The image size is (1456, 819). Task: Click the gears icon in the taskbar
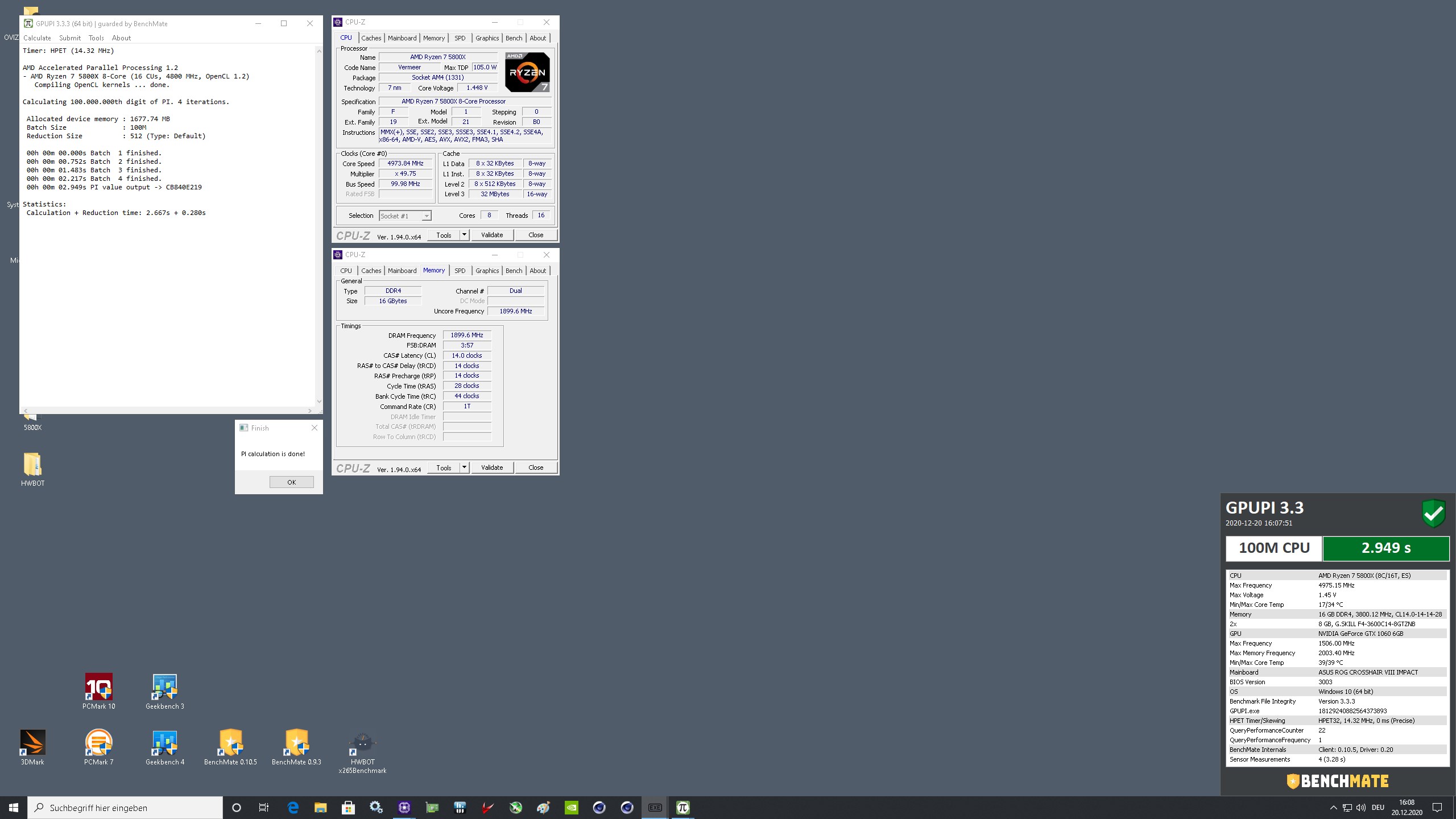click(376, 808)
